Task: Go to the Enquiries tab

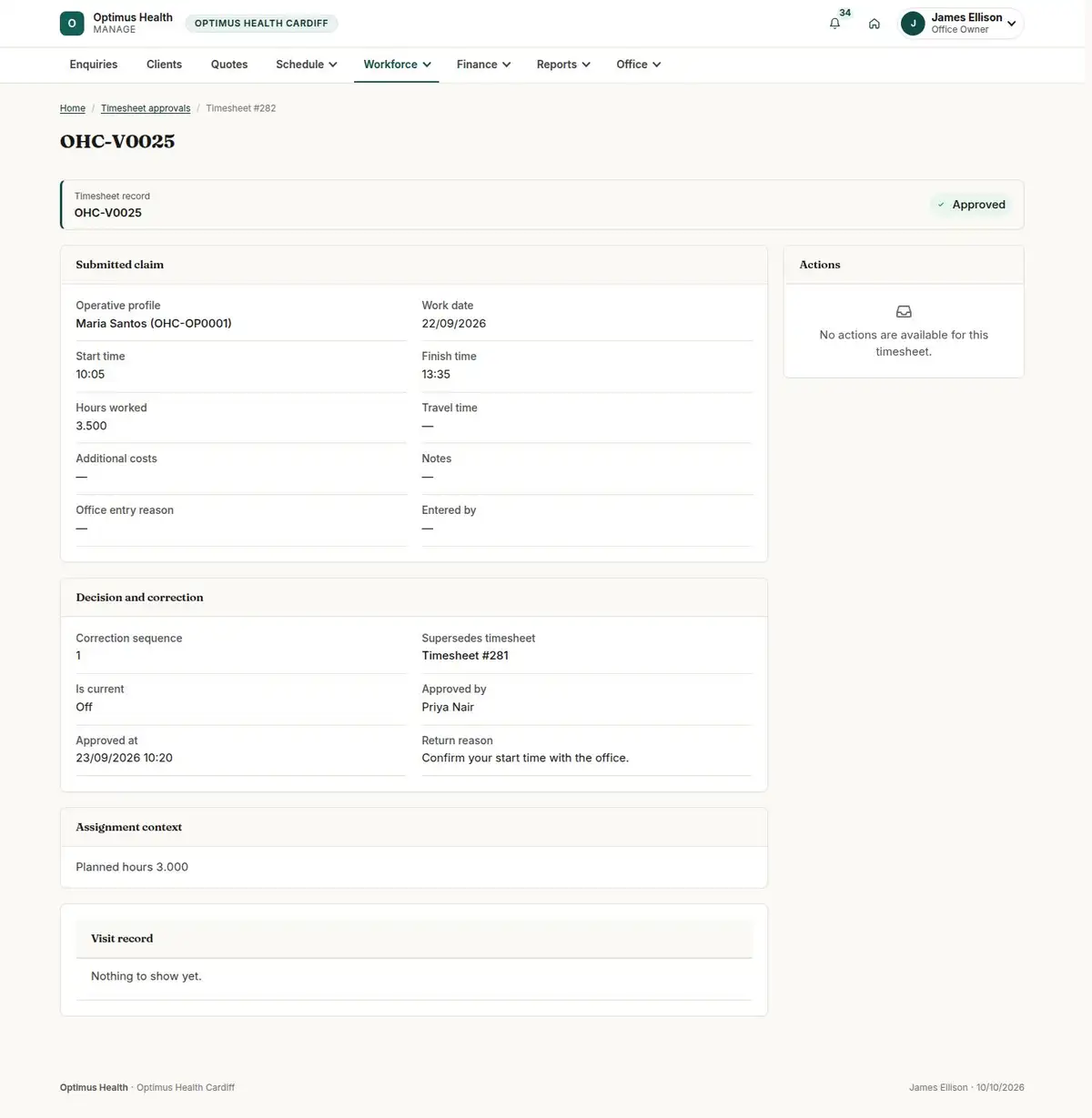Action: click(x=94, y=65)
